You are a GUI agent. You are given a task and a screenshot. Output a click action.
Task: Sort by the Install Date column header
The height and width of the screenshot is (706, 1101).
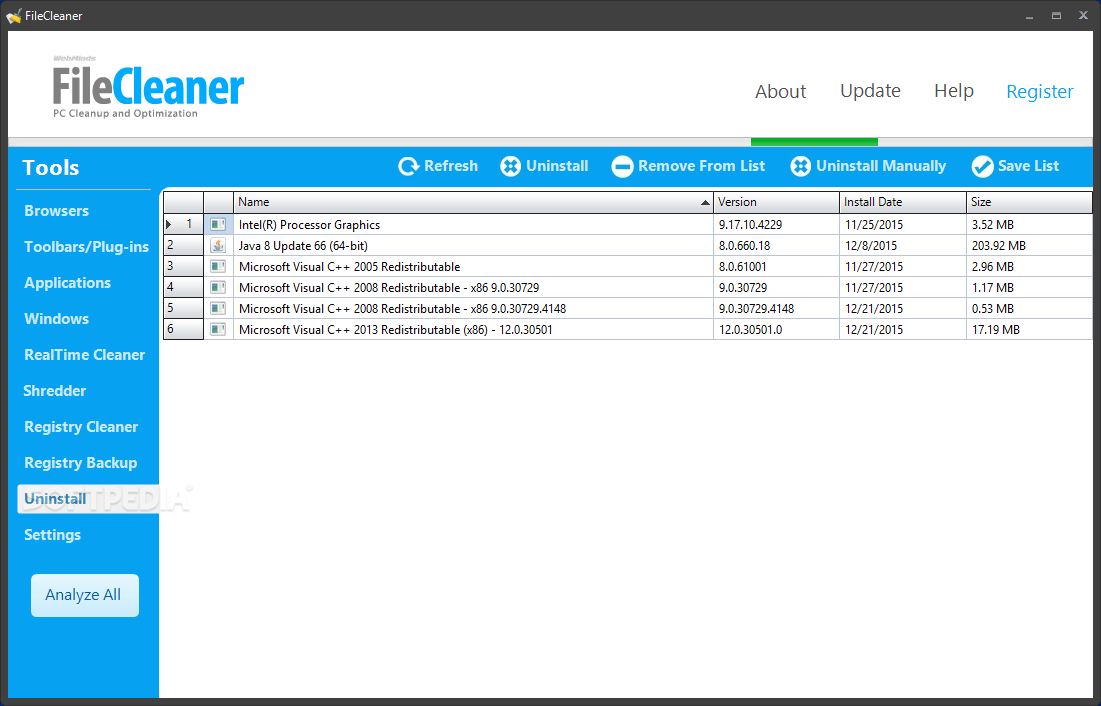(x=903, y=202)
